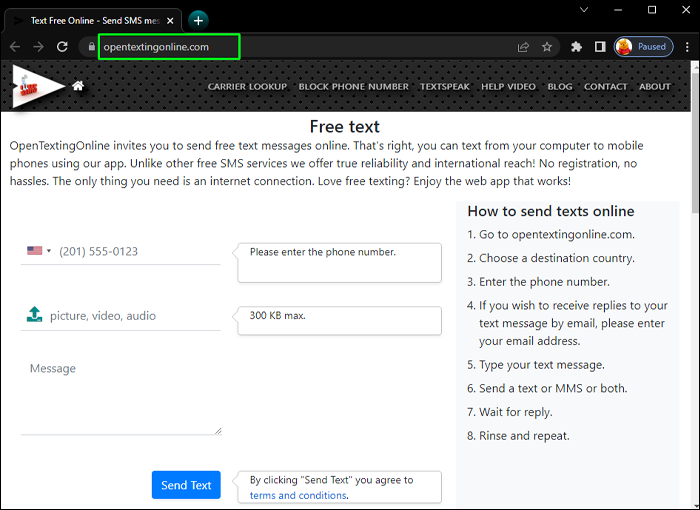The image size is (700, 510).
Task: Click the upload media icon
Action: (34, 315)
